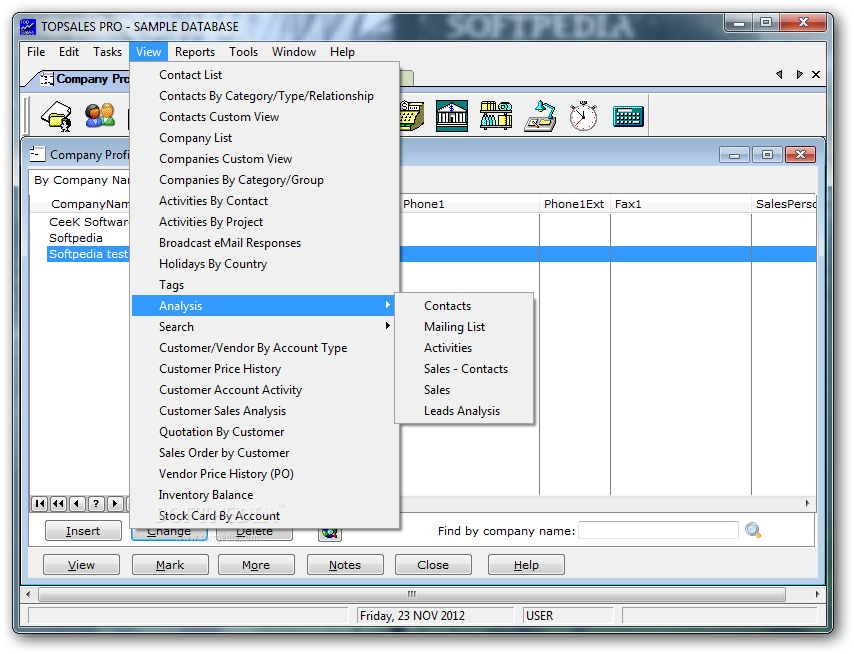Click the desk lamp toolbar icon
This screenshot has height=654, width=854.
[x=540, y=115]
